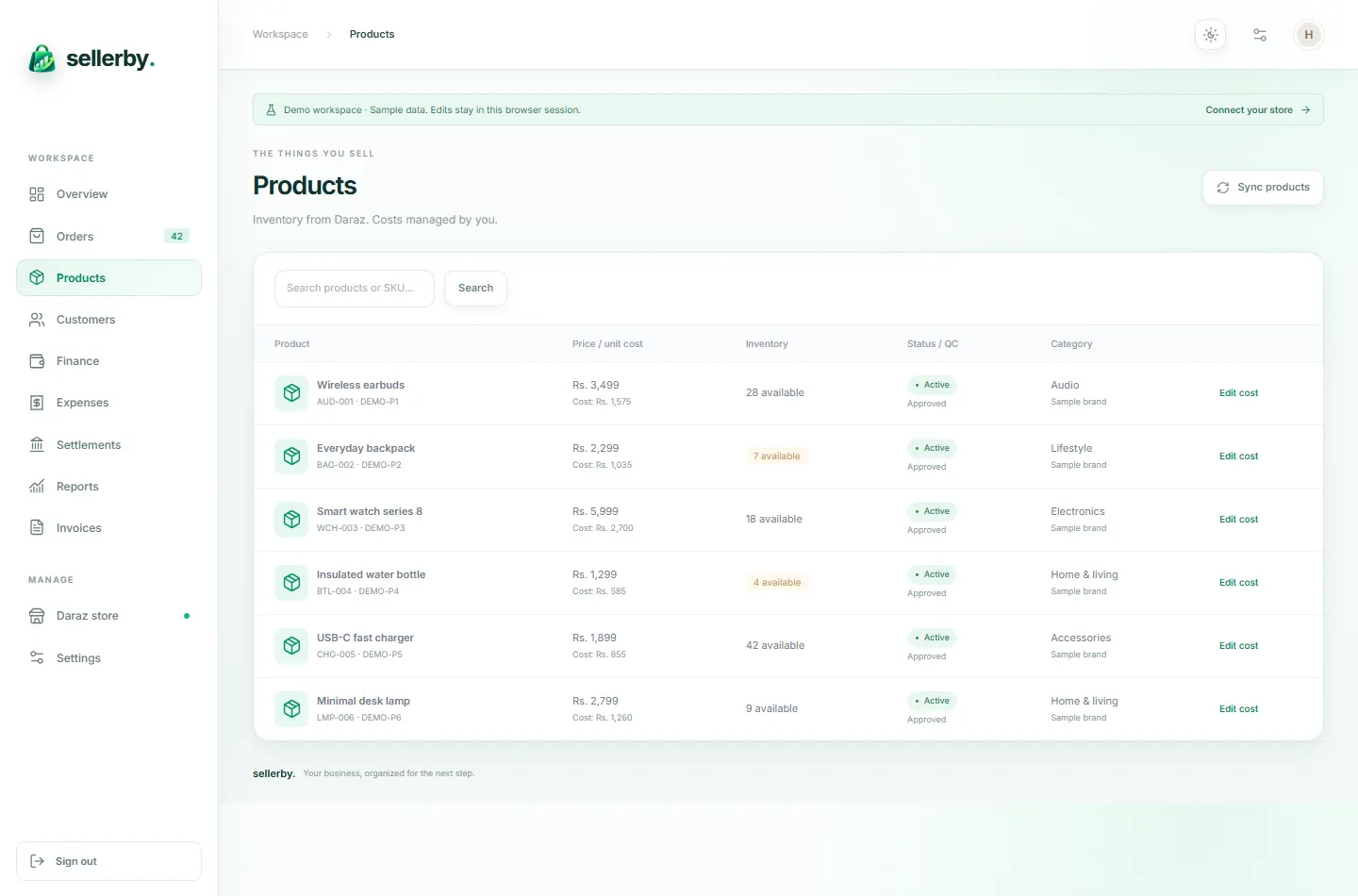Click the 'Status / QC' column header
This screenshot has height=896, width=1358.
[x=933, y=344]
